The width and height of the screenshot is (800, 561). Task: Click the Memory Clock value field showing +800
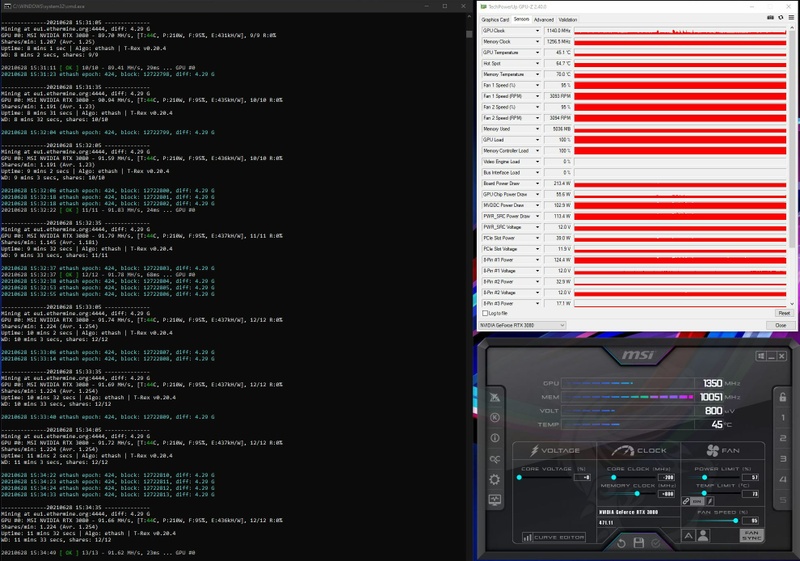(667, 494)
